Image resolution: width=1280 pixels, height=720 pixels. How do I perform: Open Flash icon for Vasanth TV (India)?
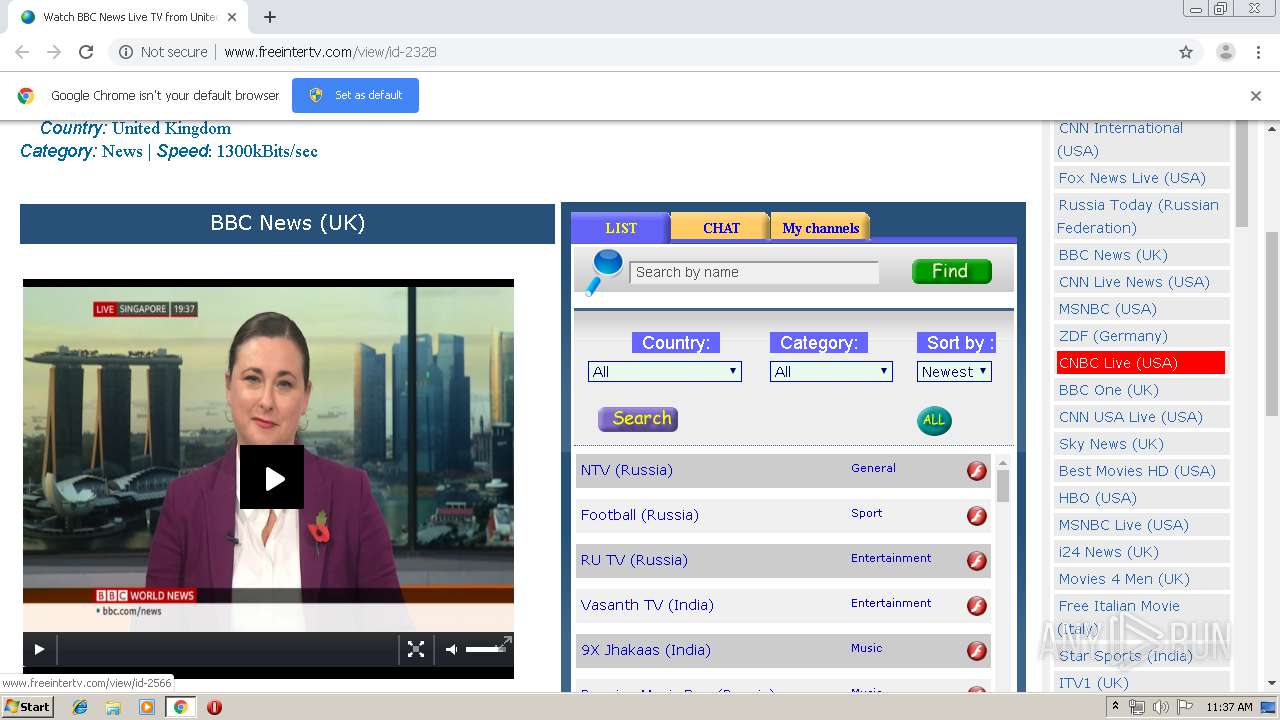click(977, 606)
